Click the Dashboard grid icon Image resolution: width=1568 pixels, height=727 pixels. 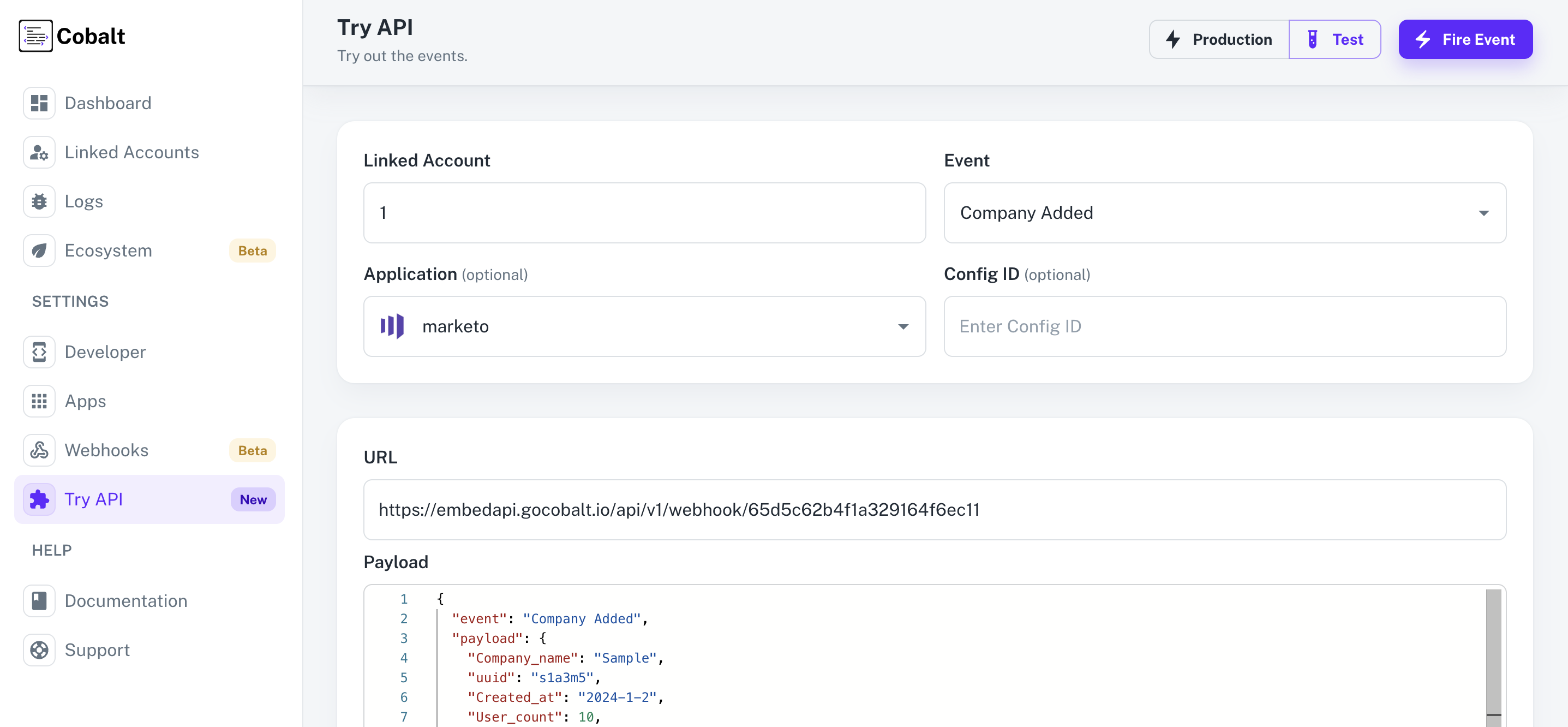(39, 103)
